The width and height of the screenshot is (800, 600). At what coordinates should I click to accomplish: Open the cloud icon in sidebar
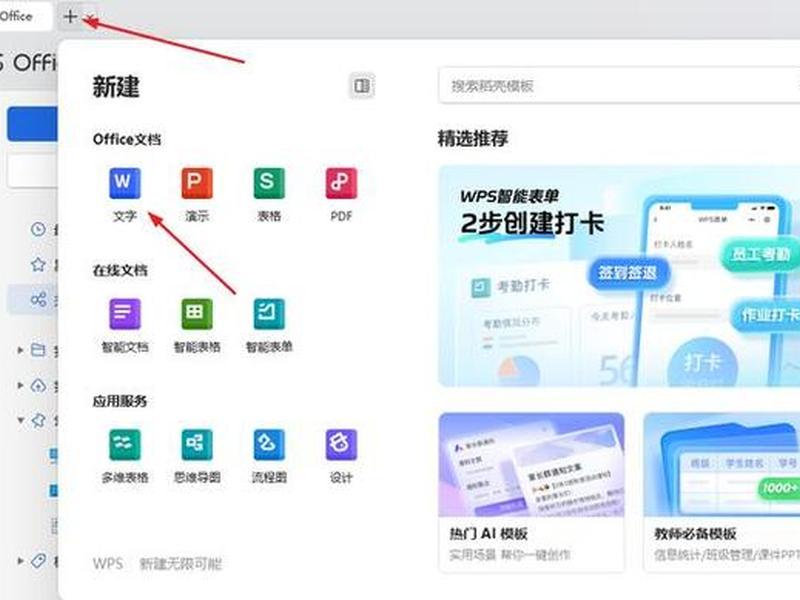pyautogui.click(x=38, y=386)
